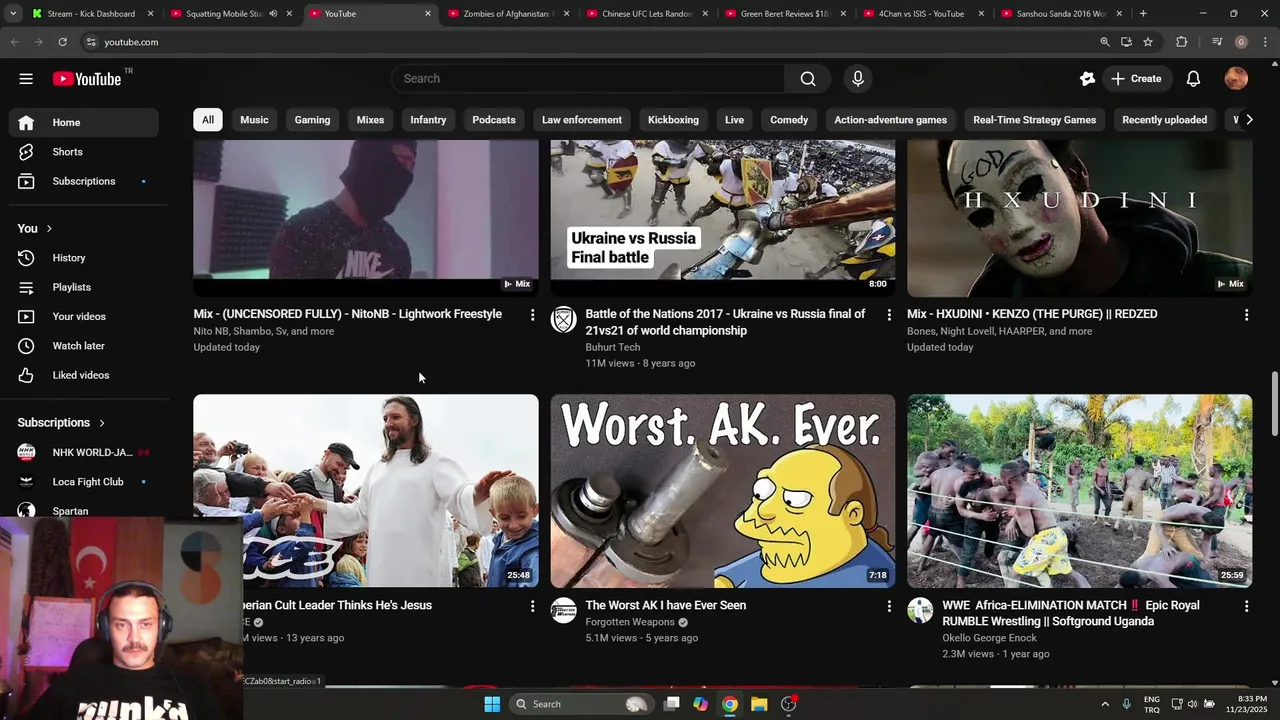Activate voice search microphone
This screenshot has width=1280, height=720.
pos(858,79)
